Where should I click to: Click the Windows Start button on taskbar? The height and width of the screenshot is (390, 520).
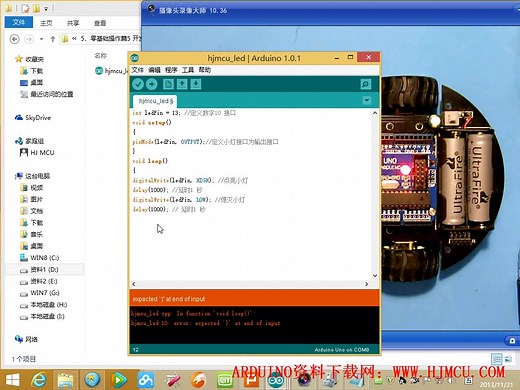13,380
